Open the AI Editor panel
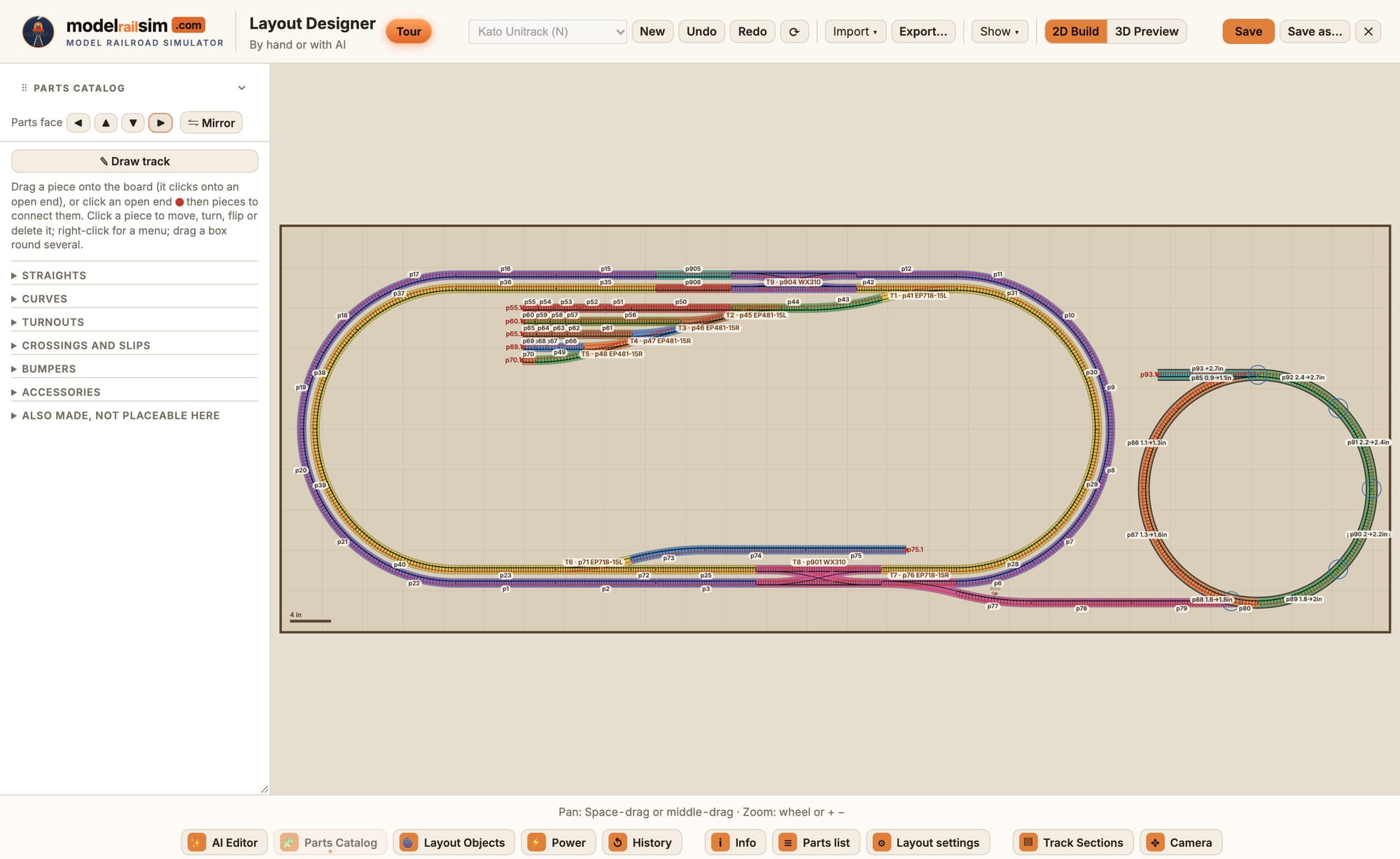The width and height of the screenshot is (1400, 859). click(224, 842)
